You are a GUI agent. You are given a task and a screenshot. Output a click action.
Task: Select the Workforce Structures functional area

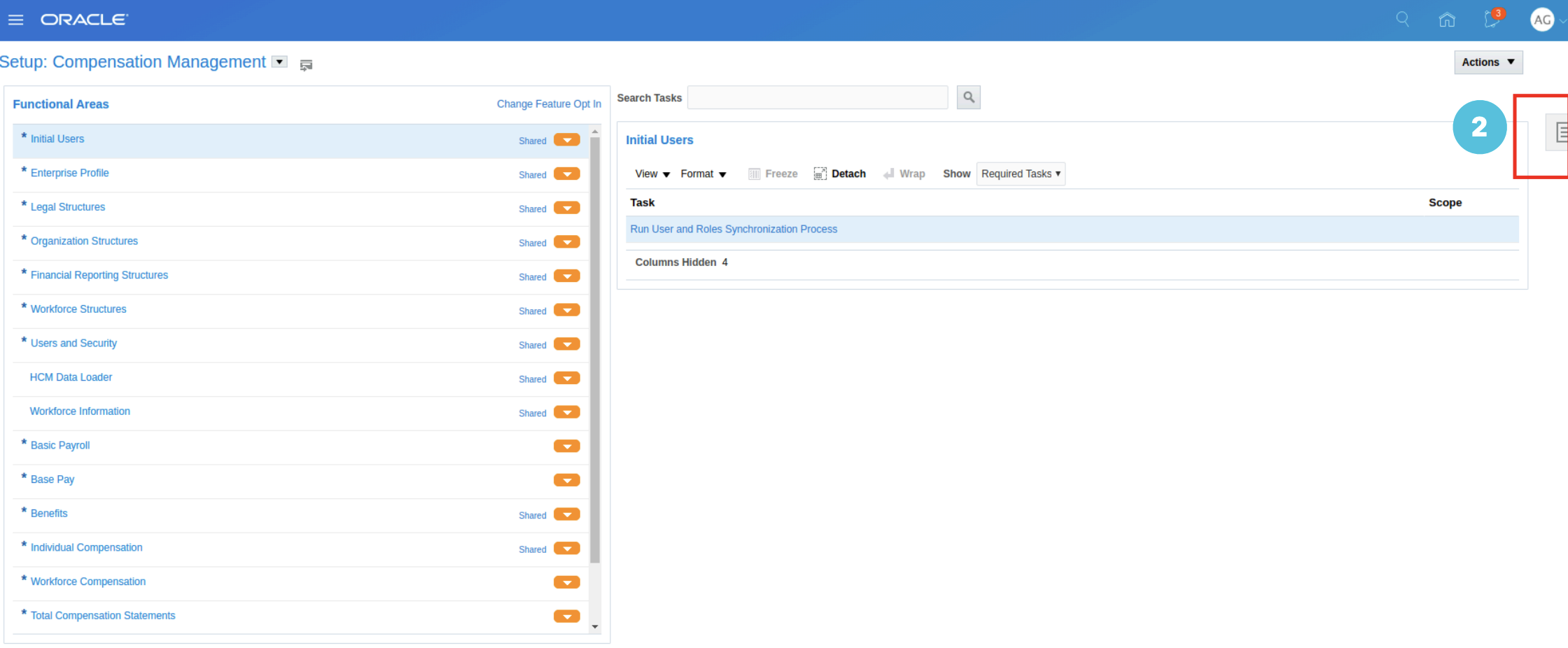(78, 309)
